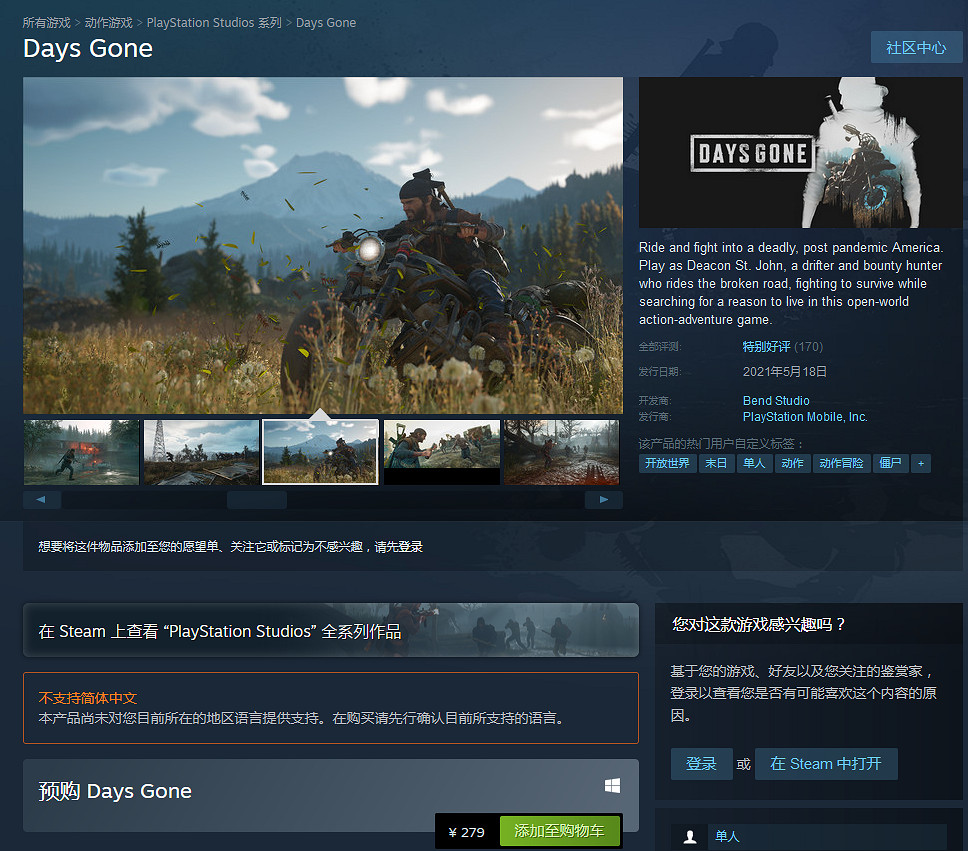Screen dimensions: 968x851
Task: Open the PlayStation Mobile, Inc. publisher link
Action: [805, 417]
